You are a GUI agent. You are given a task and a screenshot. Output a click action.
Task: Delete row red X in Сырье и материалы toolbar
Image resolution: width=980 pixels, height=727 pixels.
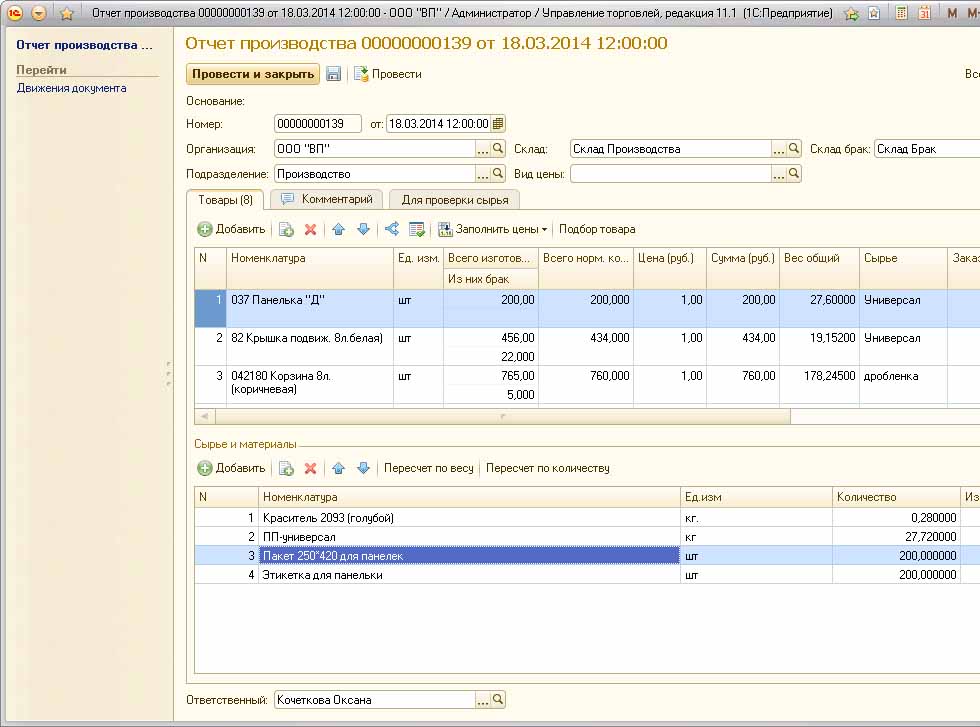pos(311,468)
